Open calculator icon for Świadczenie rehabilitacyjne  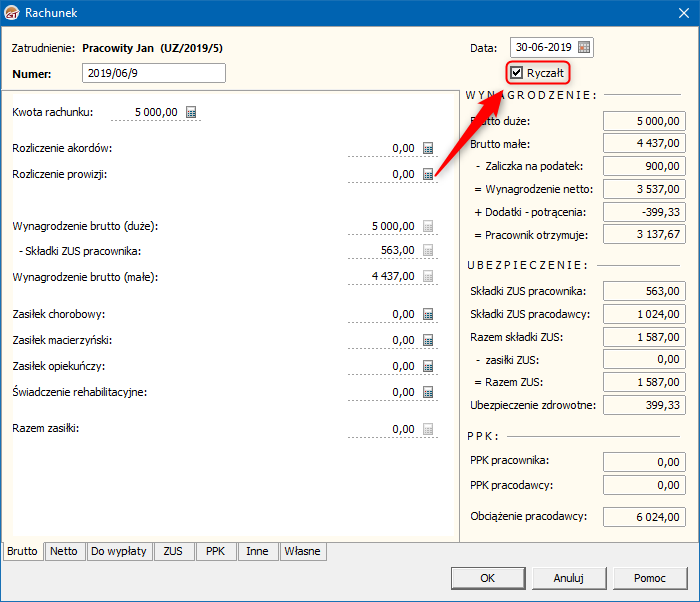[x=428, y=392]
